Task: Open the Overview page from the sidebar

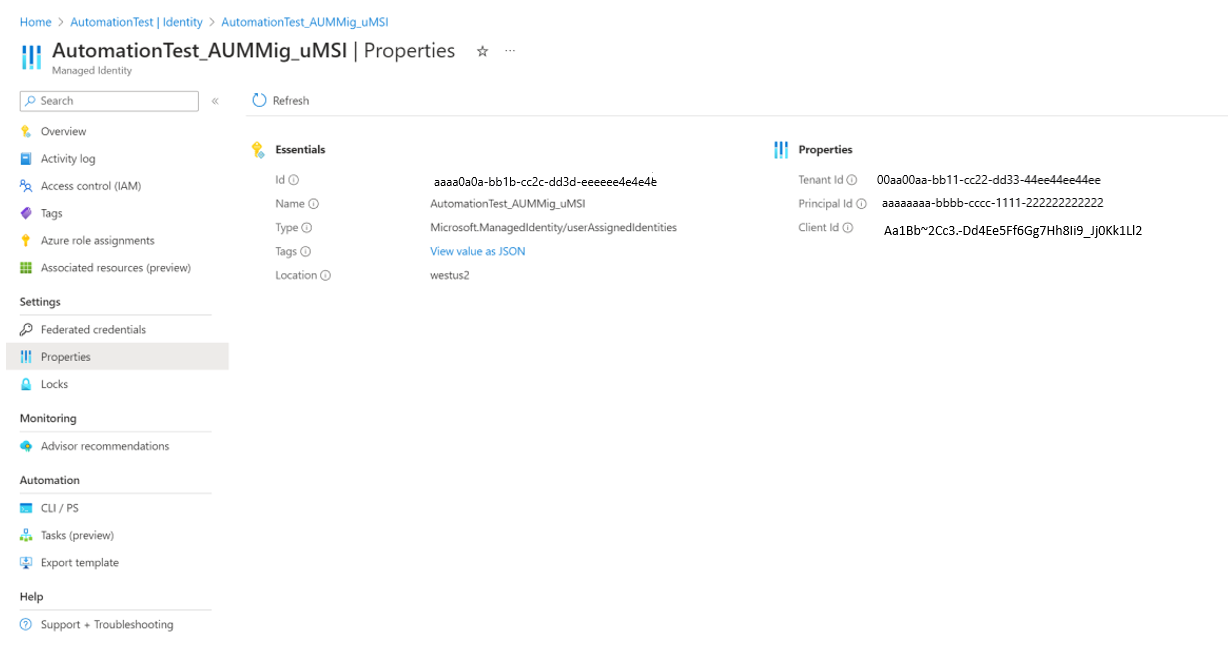Action: [x=62, y=131]
